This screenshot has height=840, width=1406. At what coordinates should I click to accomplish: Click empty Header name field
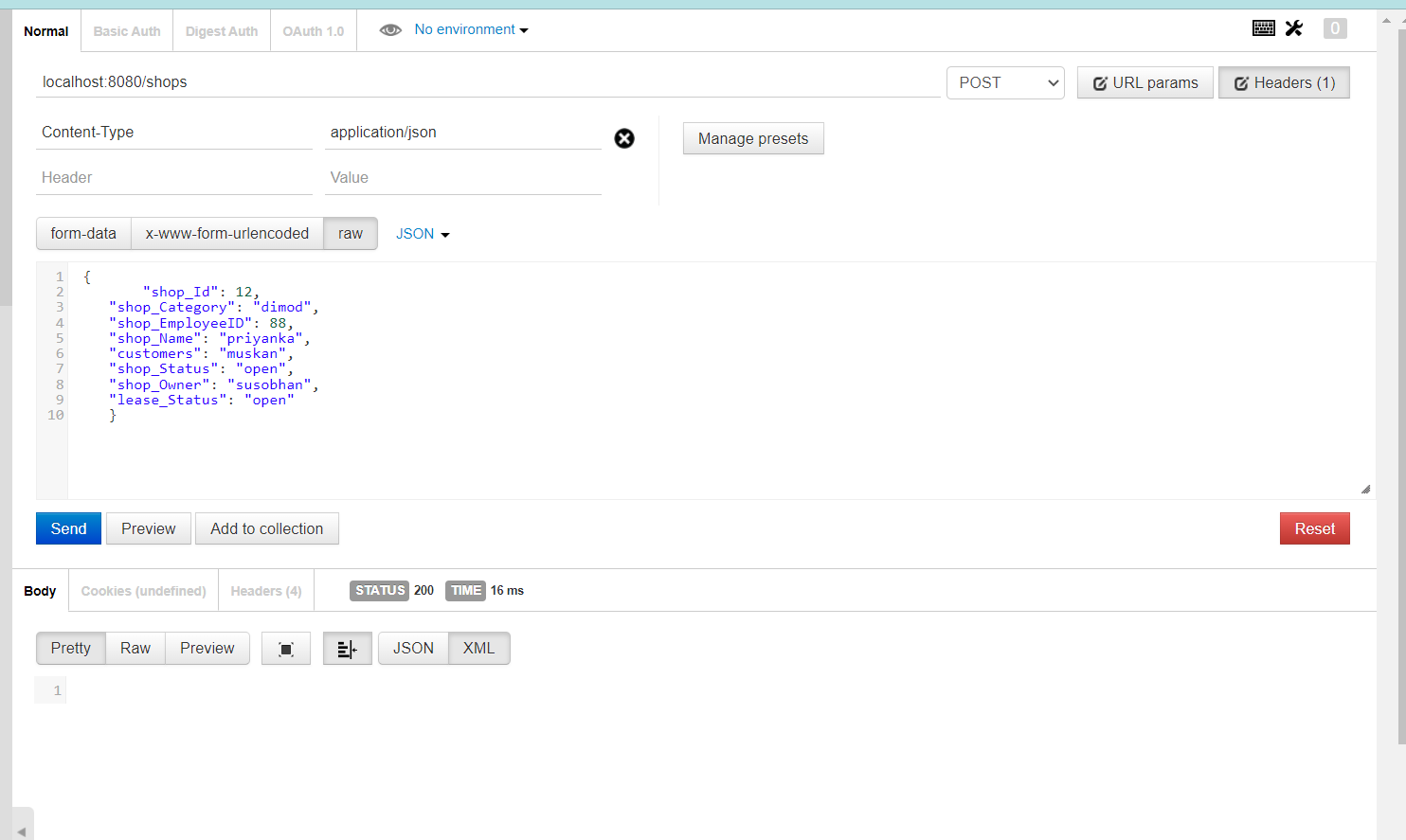pyautogui.click(x=174, y=178)
